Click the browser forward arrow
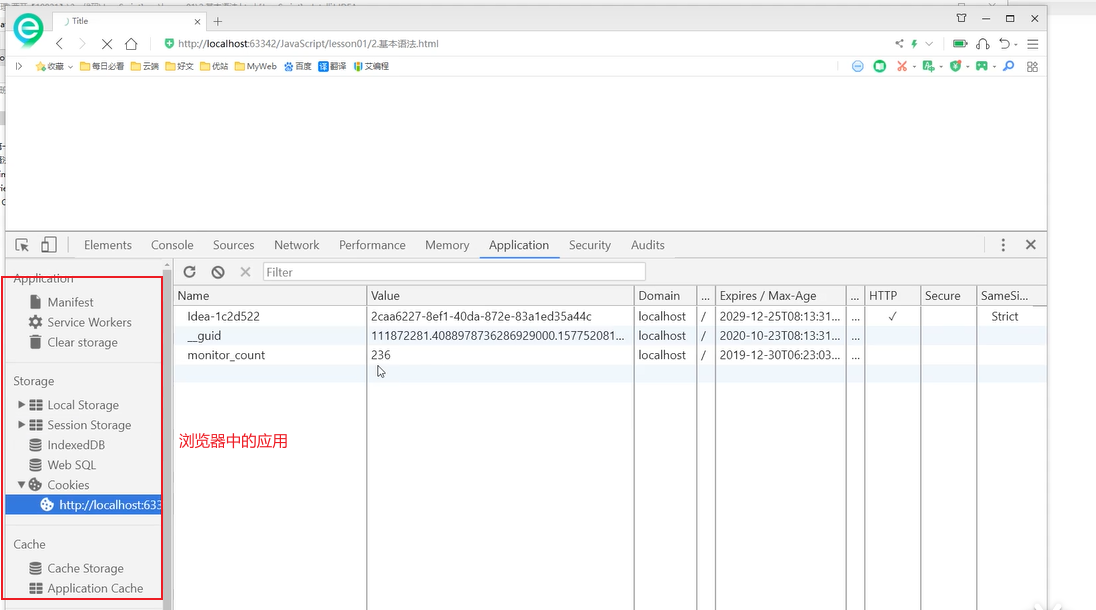1096x610 pixels. (x=82, y=43)
